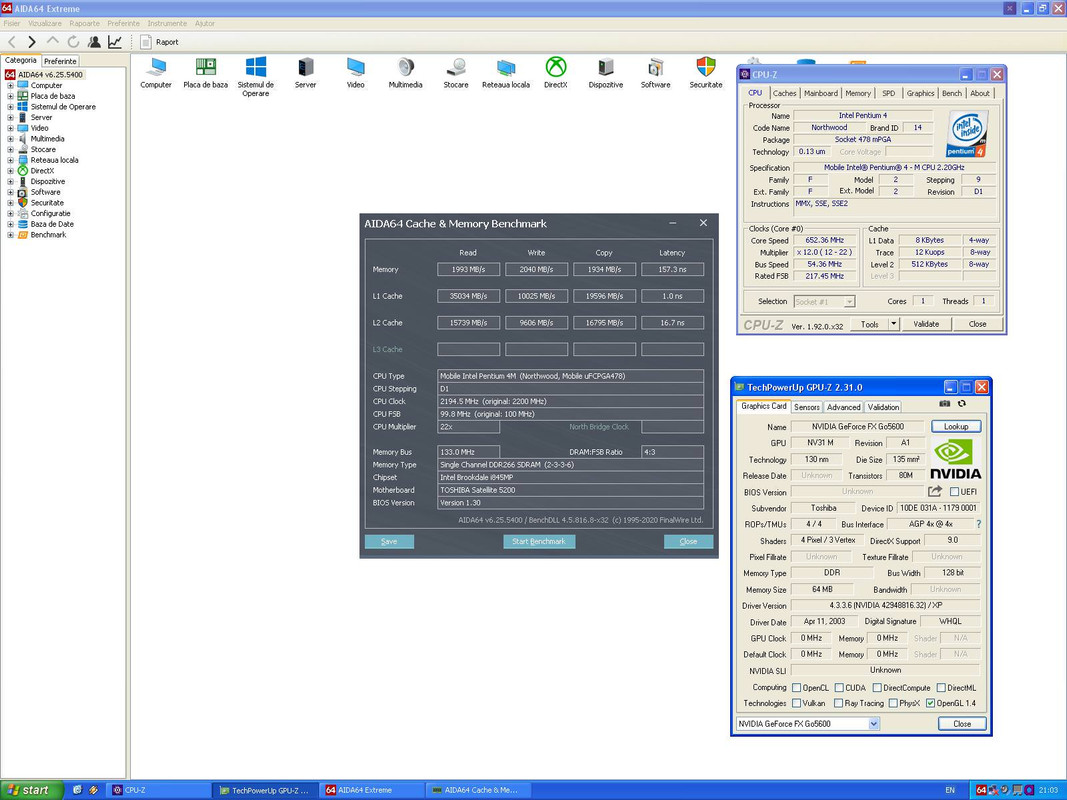Screen dimensions: 1067x800
Task: Switch to the CPU-Z Mainboard tab
Action: point(821,93)
